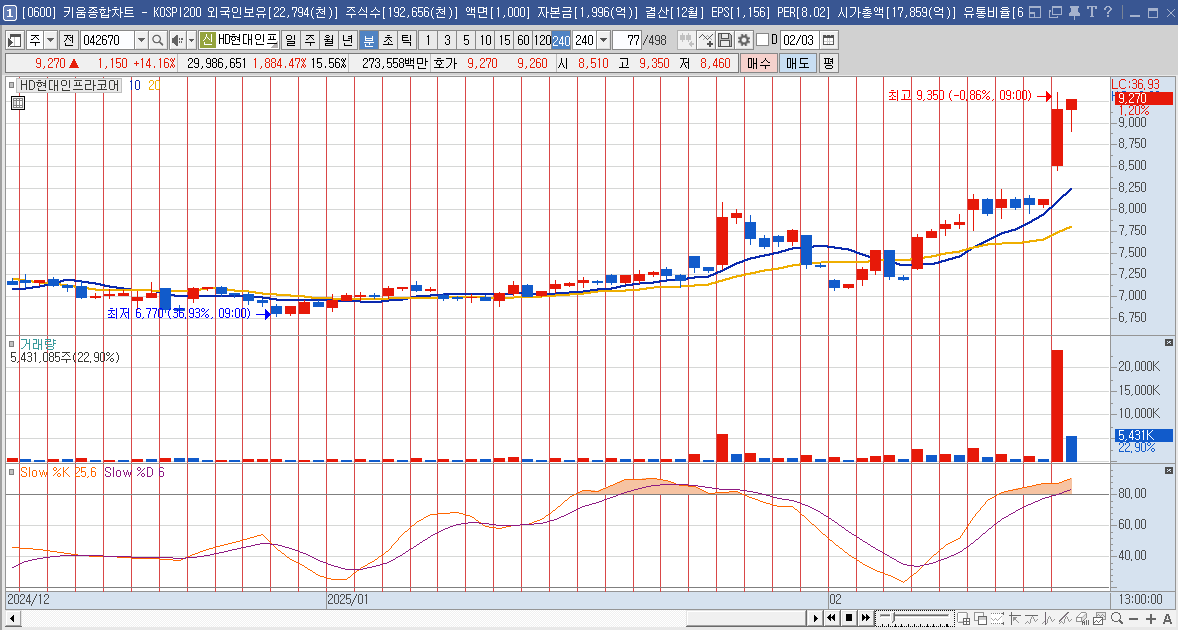The width and height of the screenshot is (1178, 630).
Task: Select the 240 minute interval button
Action: click(560, 40)
